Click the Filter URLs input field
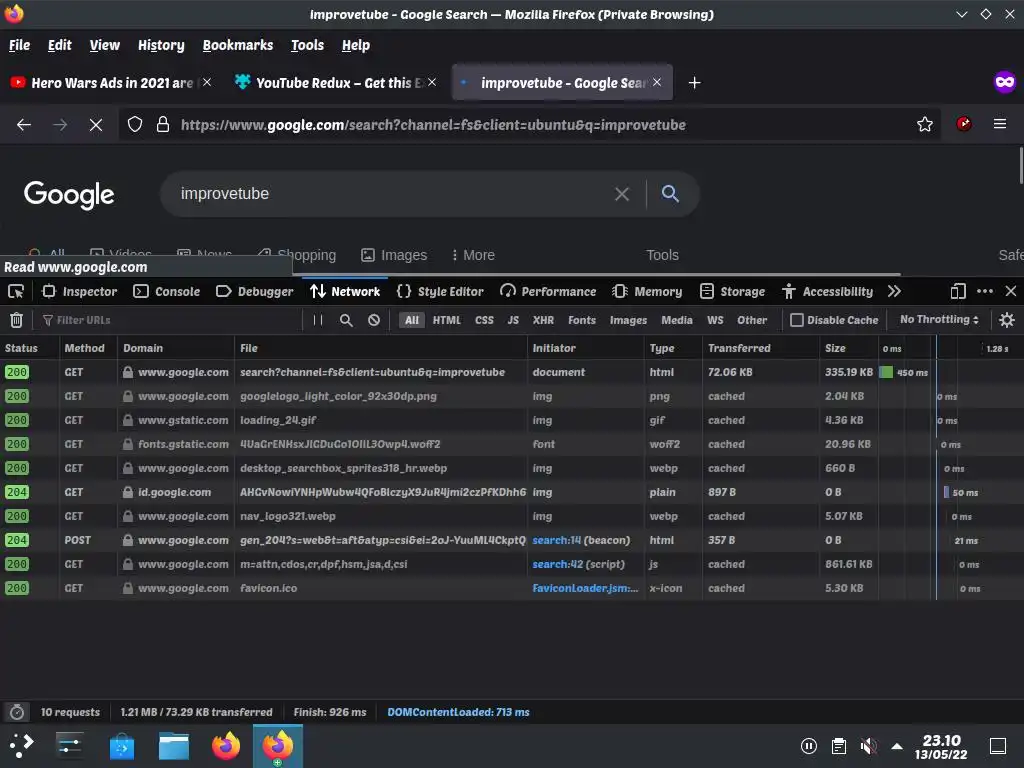This screenshot has width=1024, height=768. (x=172, y=320)
